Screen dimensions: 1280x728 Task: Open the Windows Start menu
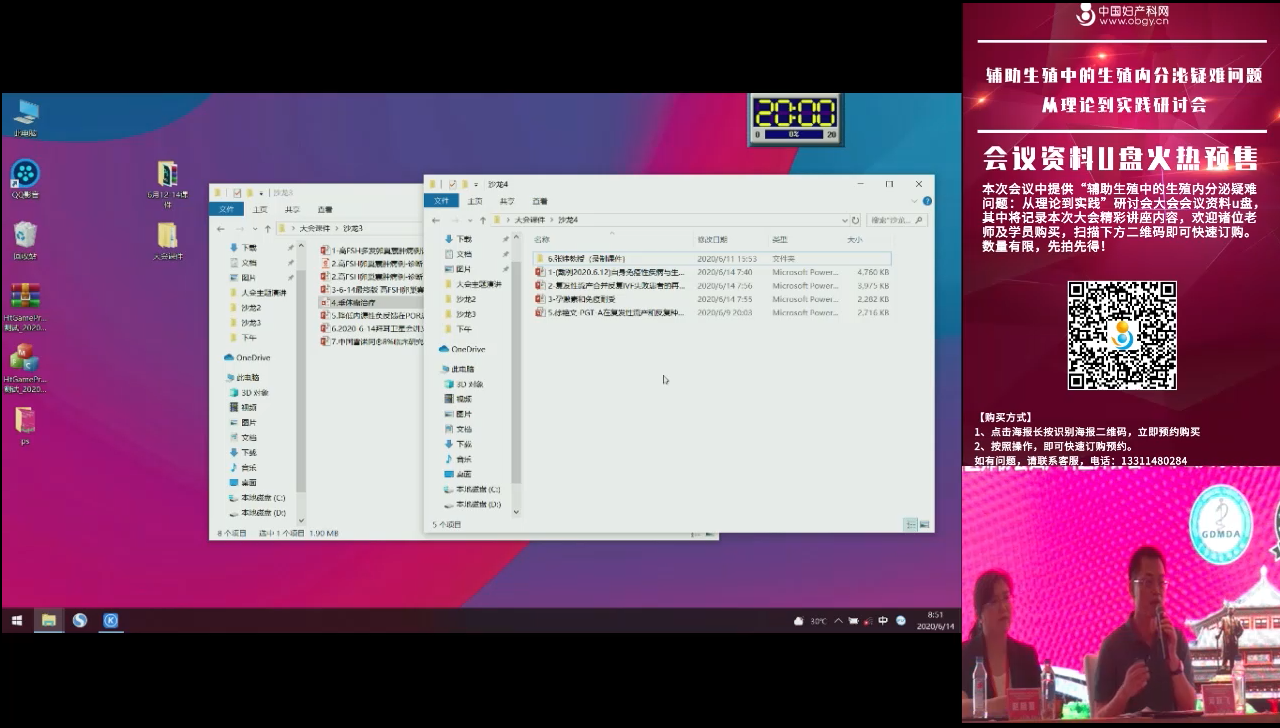(17, 620)
